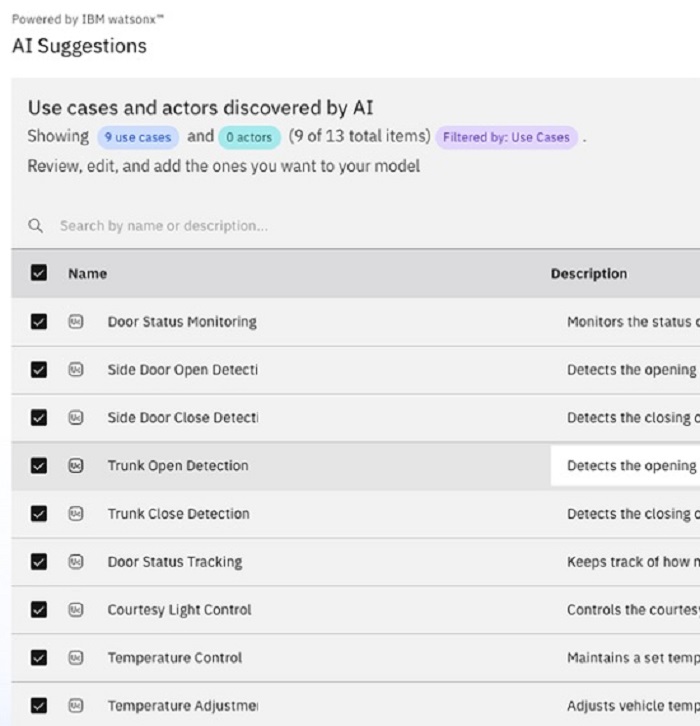Sort by the Name column header

point(87,274)
